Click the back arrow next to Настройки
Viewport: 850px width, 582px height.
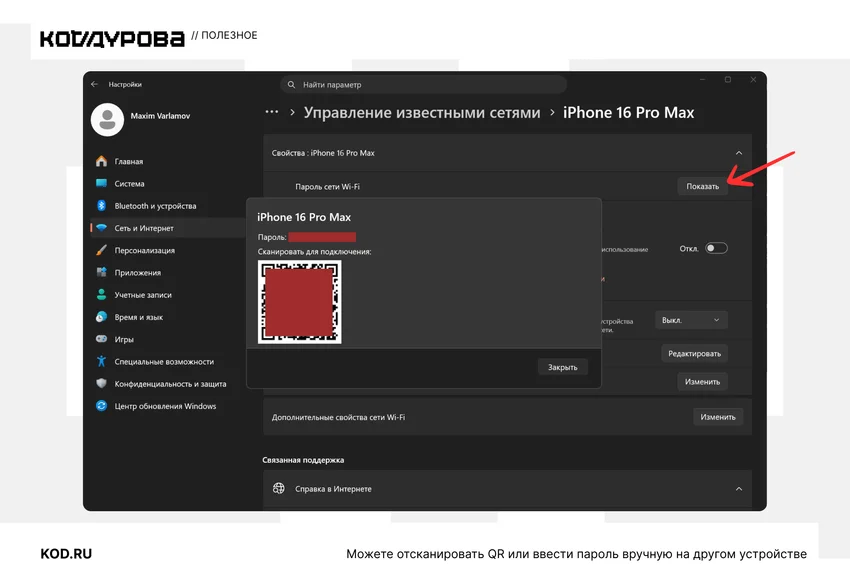94,84
